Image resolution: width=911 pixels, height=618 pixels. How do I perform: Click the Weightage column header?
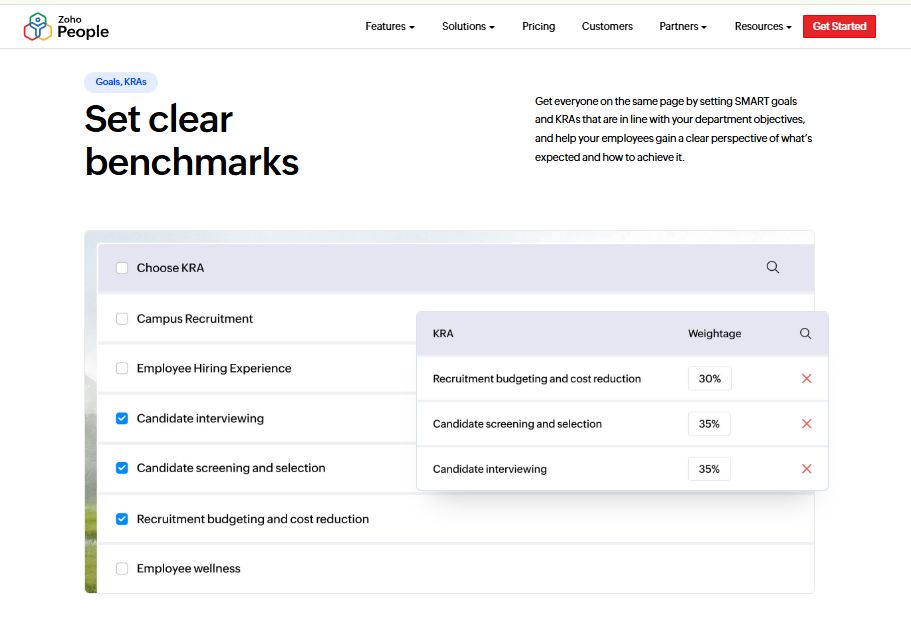coord(715,333)
